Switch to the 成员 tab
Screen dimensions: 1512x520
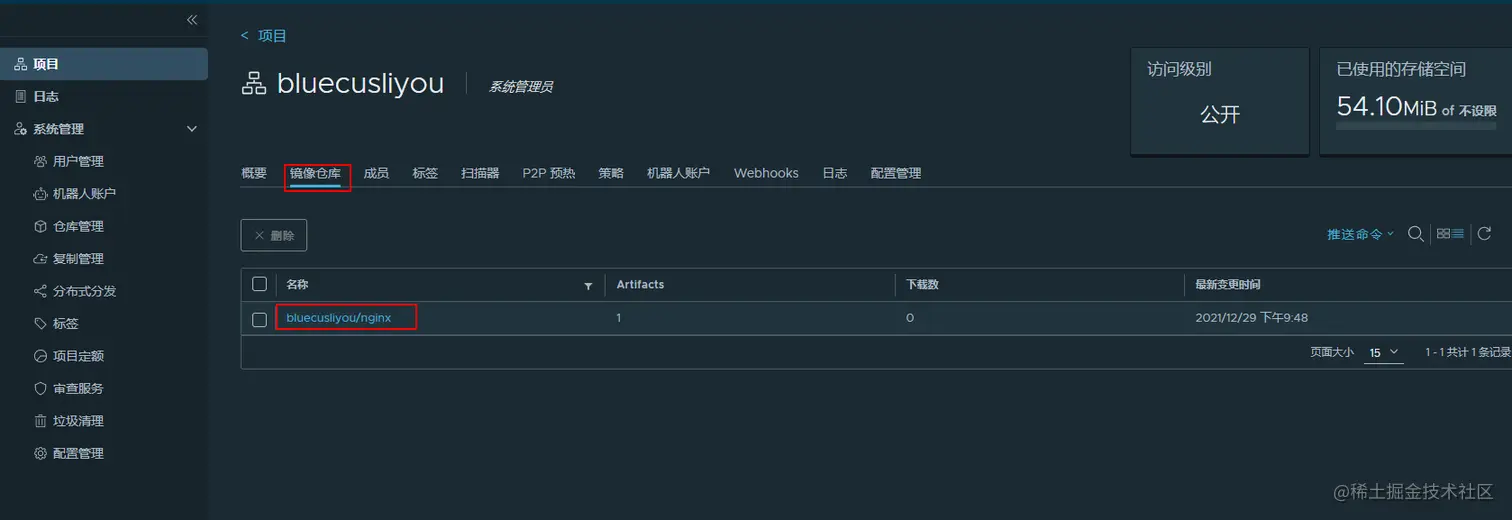[x=376, y=173]
